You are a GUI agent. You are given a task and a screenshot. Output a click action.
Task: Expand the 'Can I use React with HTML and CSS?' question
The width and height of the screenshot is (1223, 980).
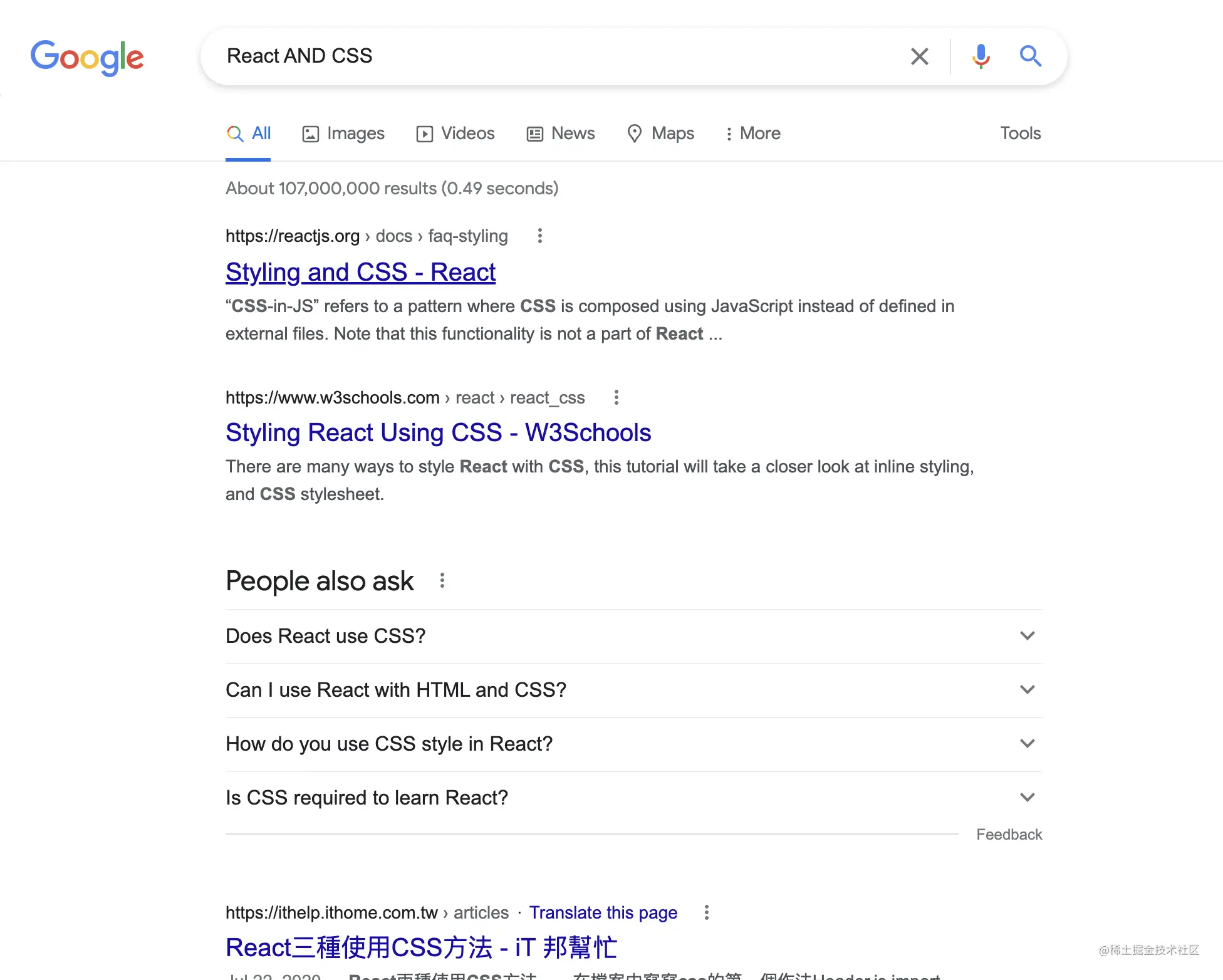pyautogui.click(x=633, y=690)
